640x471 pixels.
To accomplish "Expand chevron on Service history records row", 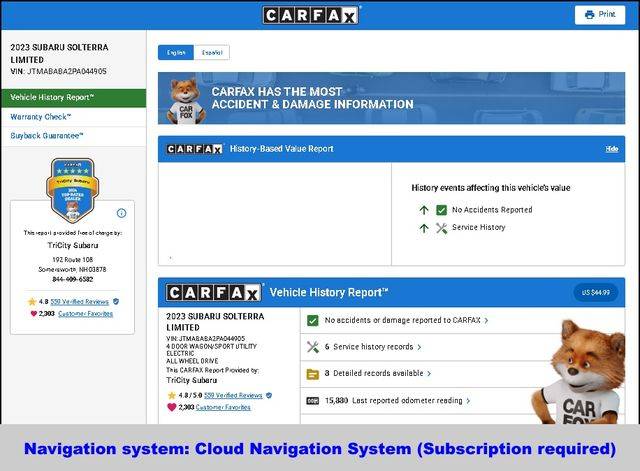I will coord(419,347).
